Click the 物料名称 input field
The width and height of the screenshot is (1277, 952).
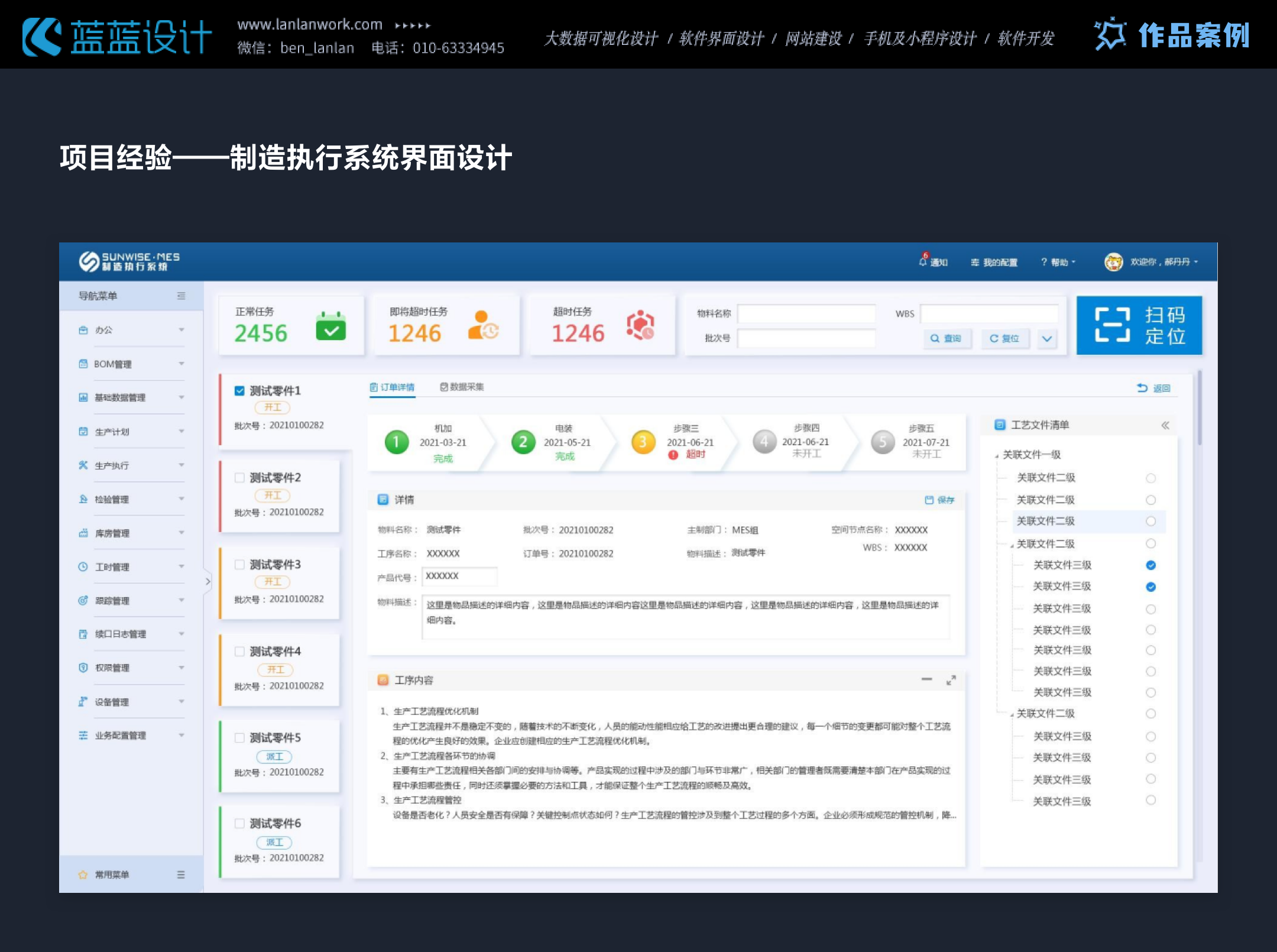pos(806,313)
